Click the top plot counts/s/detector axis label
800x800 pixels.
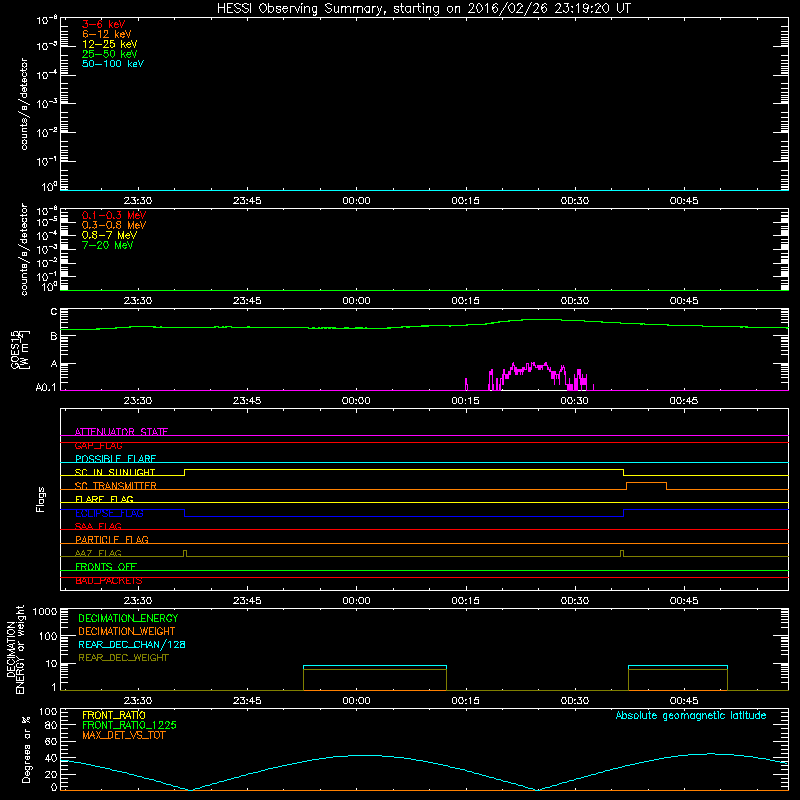click(x=23, y=104)
